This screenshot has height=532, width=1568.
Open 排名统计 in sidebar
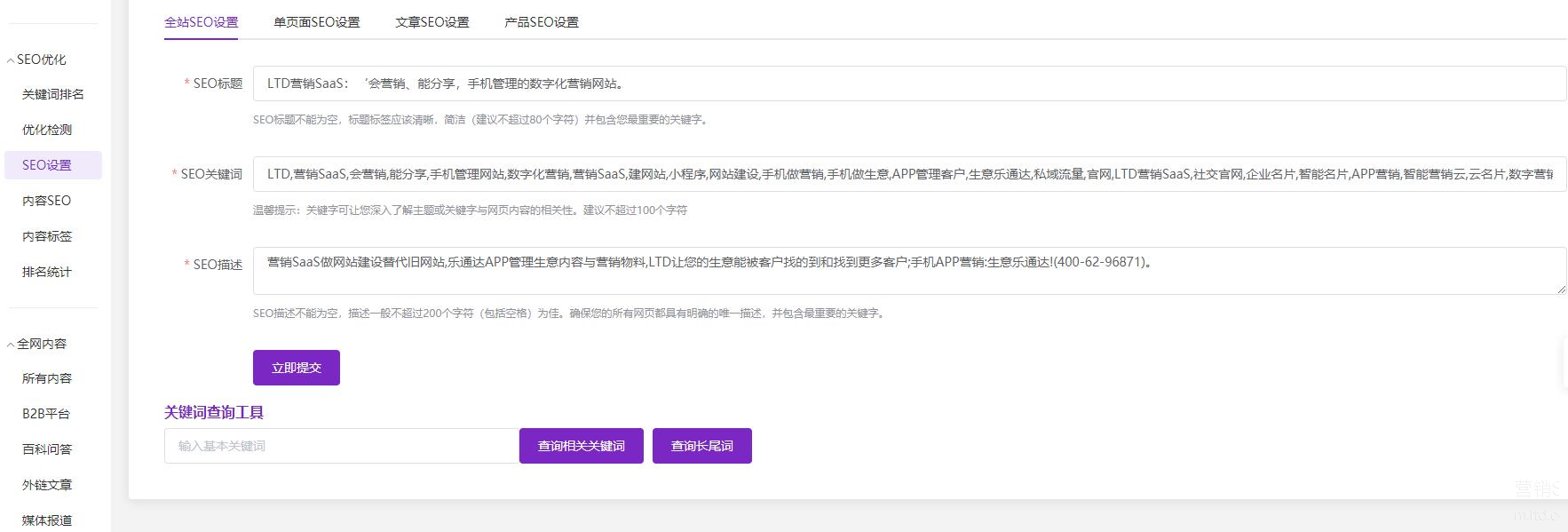(47, 272)
